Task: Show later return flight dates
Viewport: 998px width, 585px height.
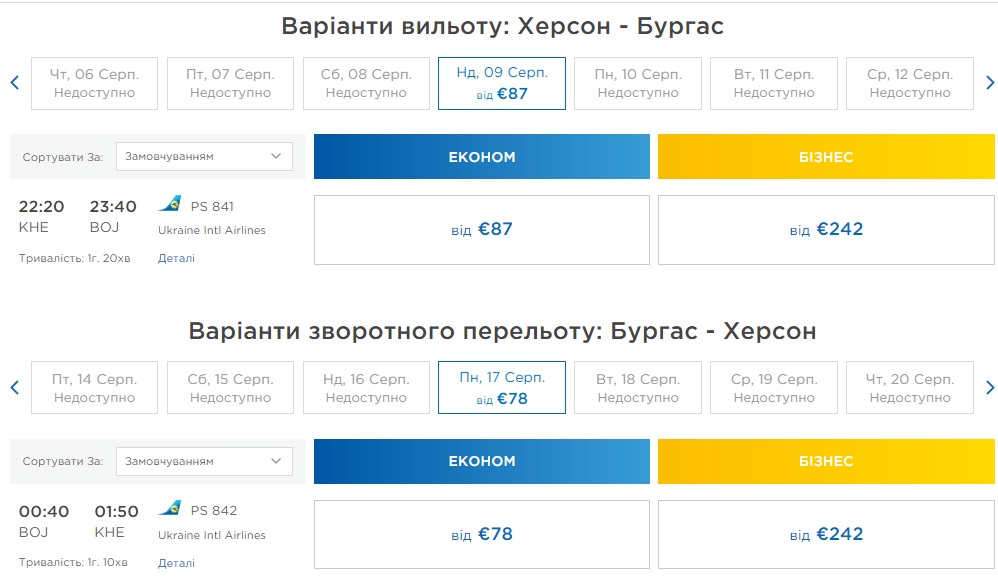Action: click(990, 387)
